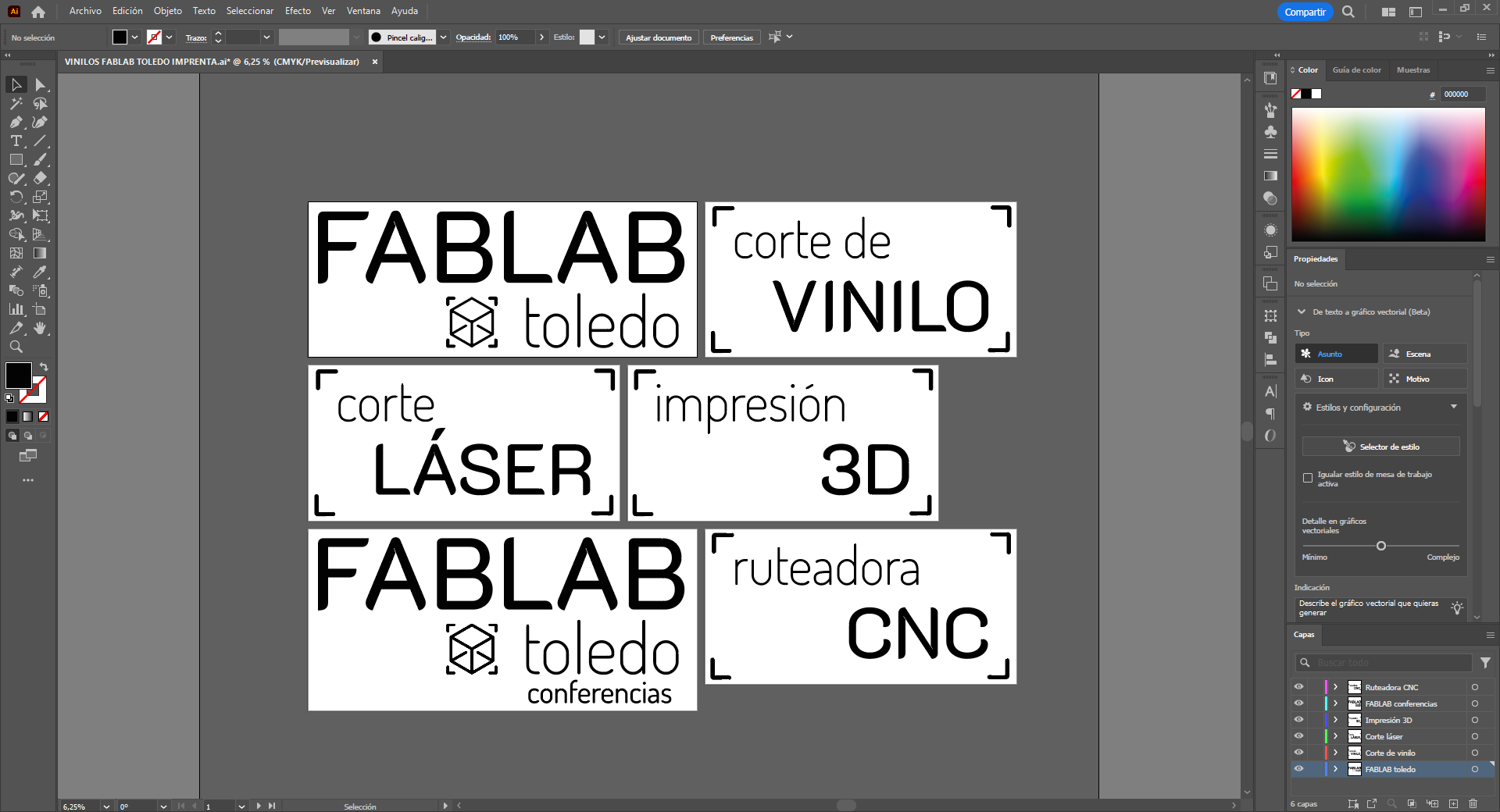
Task: Select the Escena graphic type
Action: coord(1425,354)
